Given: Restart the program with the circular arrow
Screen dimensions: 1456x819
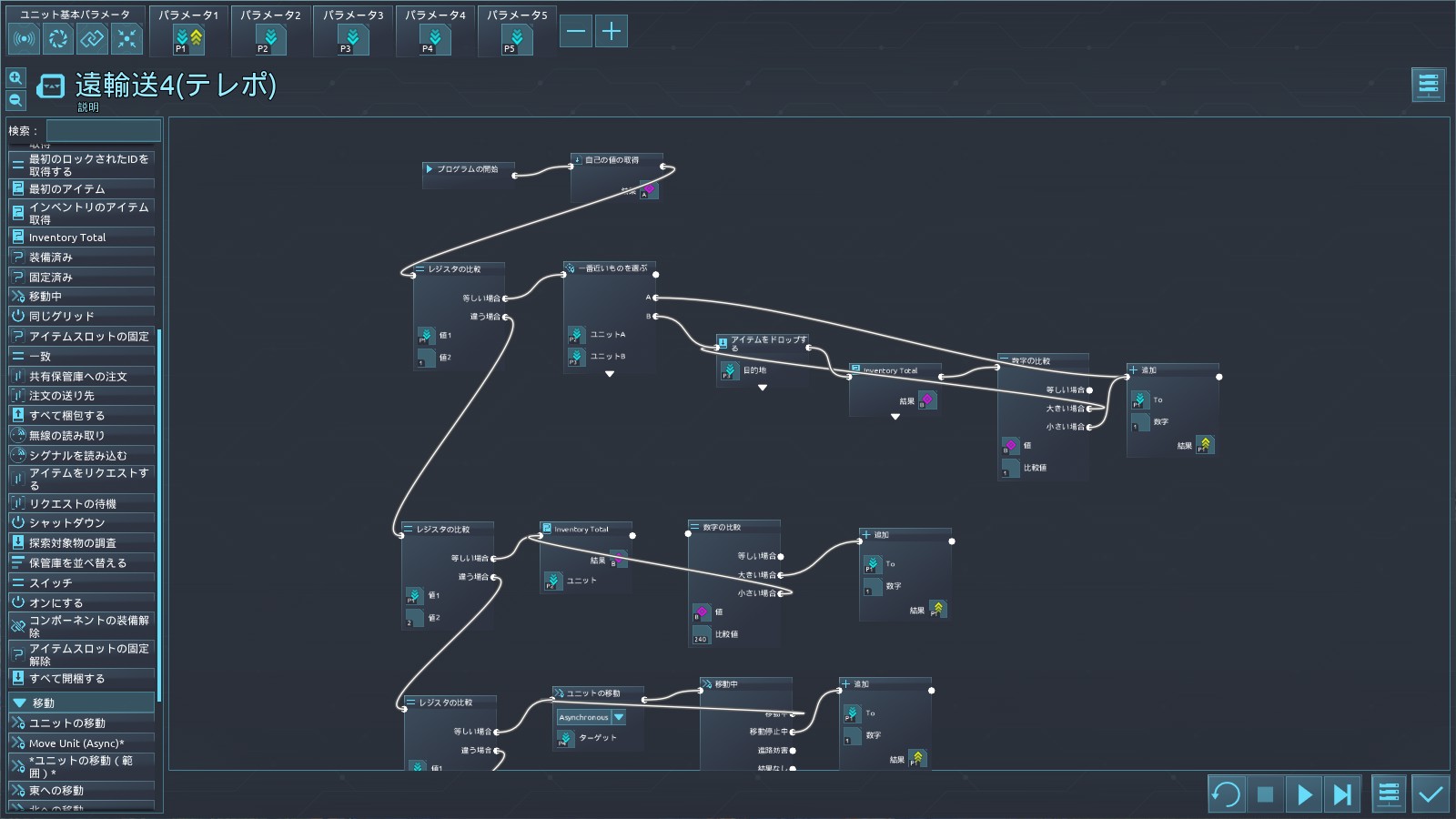Looking at the screenshot, I should click(1226, 794).
